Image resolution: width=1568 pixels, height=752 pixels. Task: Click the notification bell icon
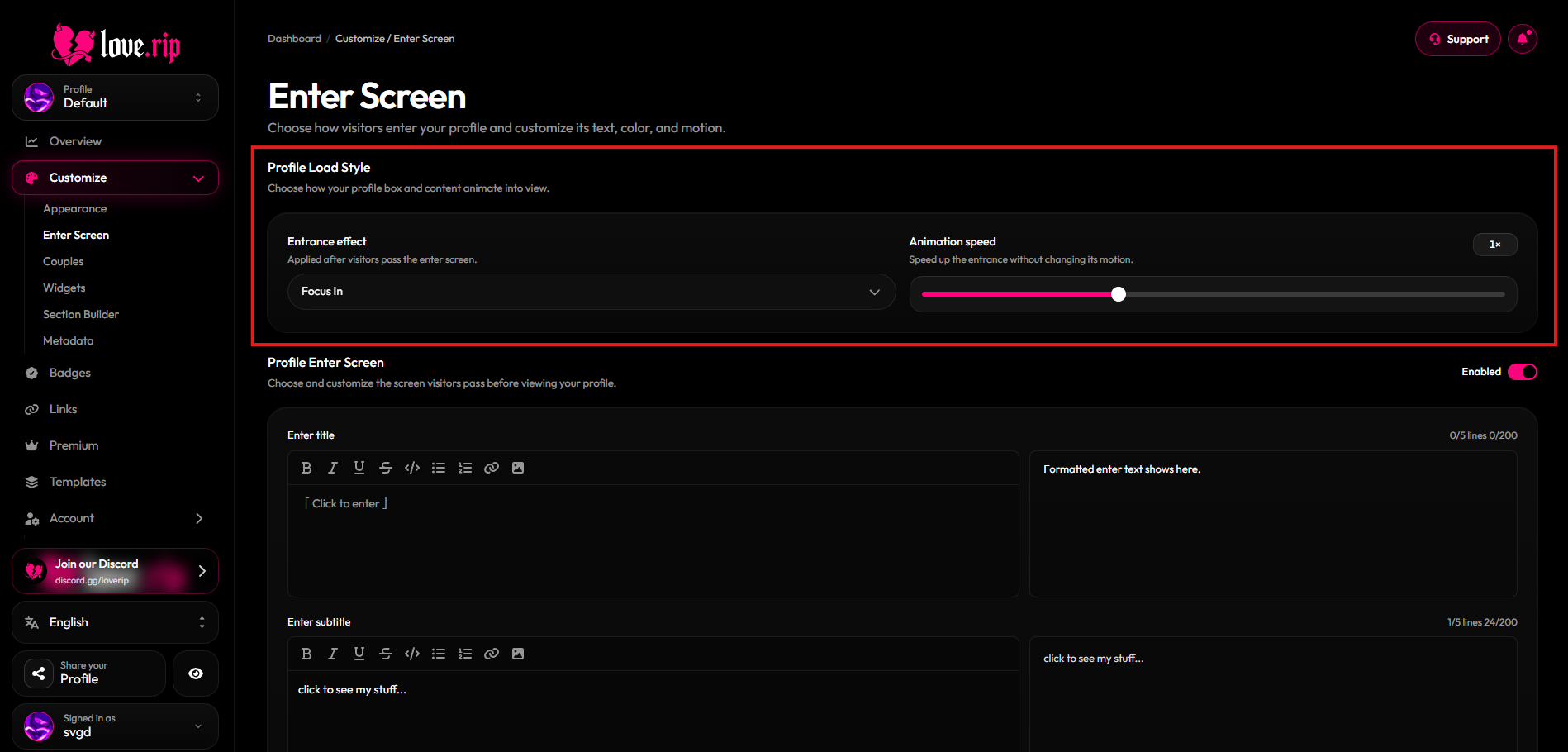pyautogui.click(x=1522, y=39)
